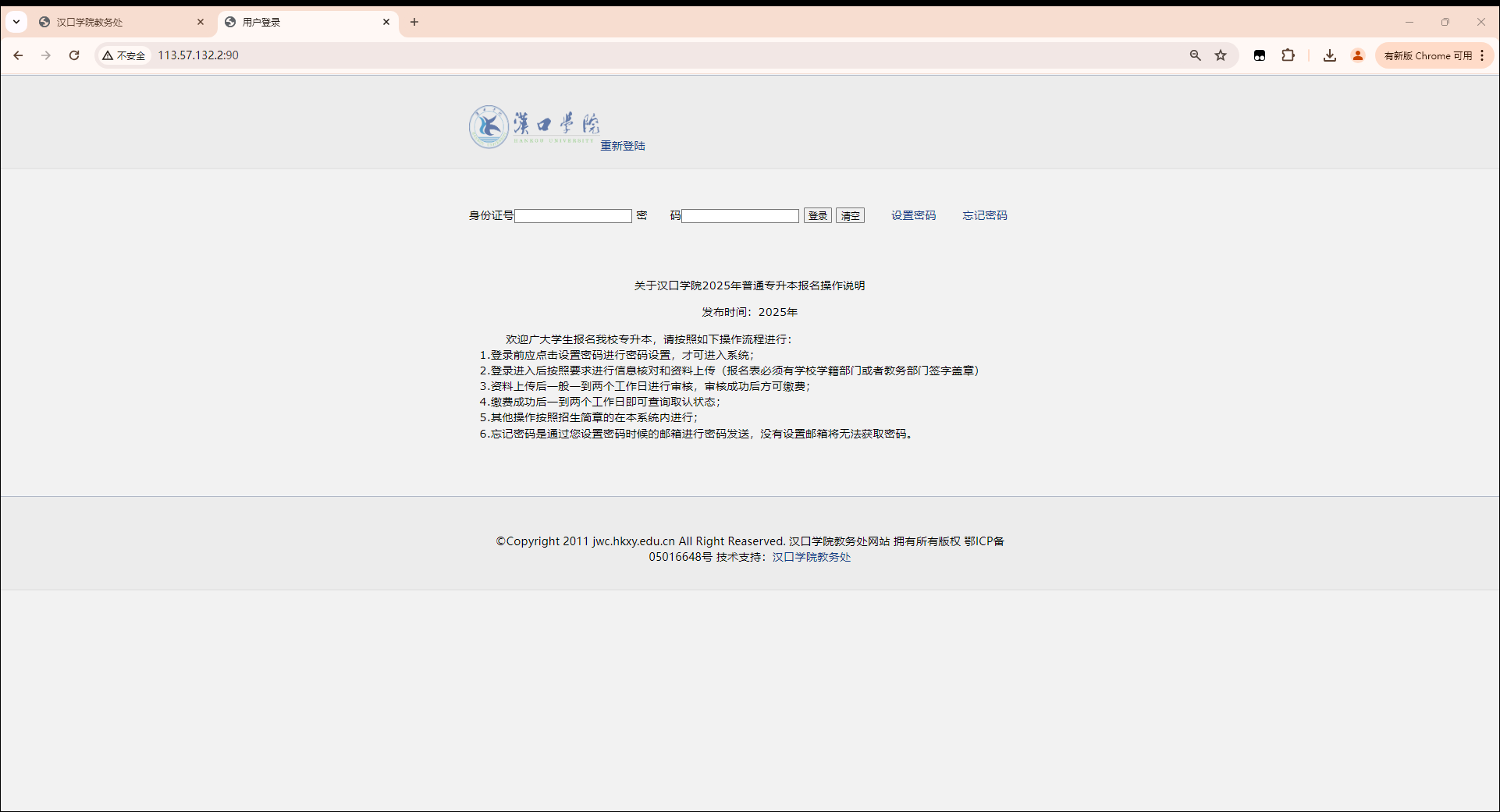Click the title 关于汉口学院2025年普通专升本报名操作说明
This screenshot has width=1500, height=812.
tap(749, 285)
